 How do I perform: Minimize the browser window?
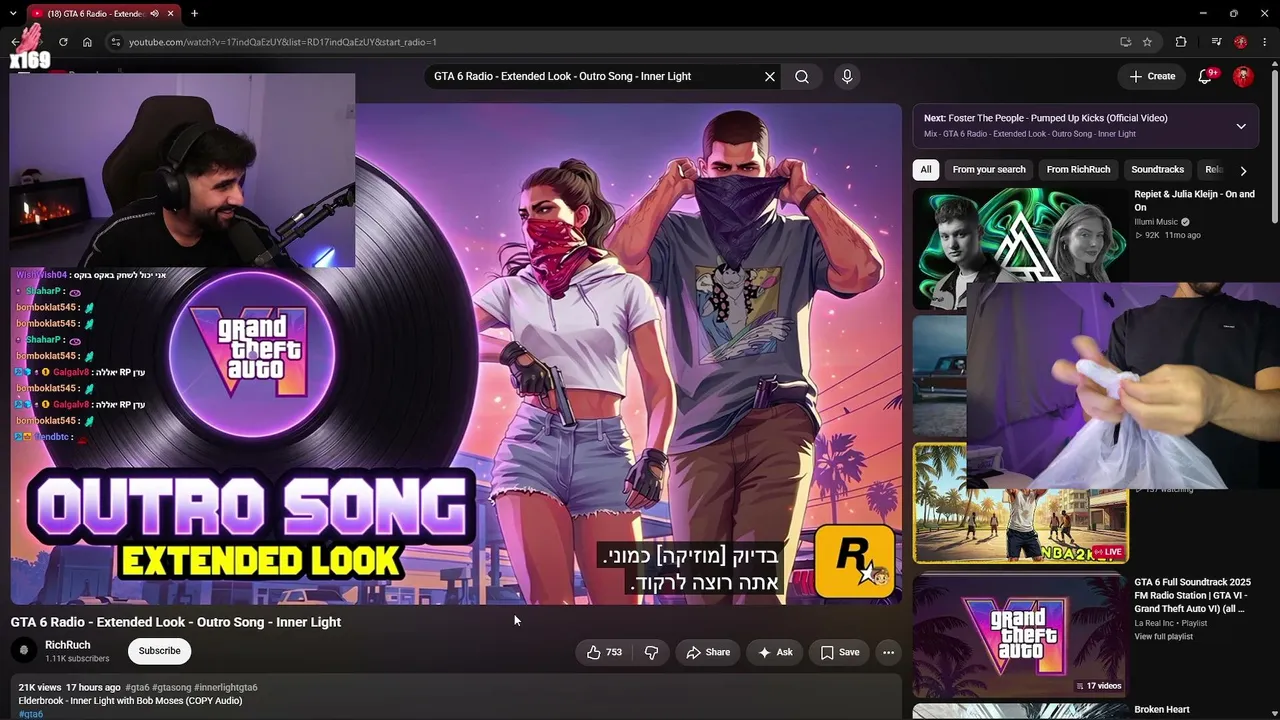point(1202,14)
